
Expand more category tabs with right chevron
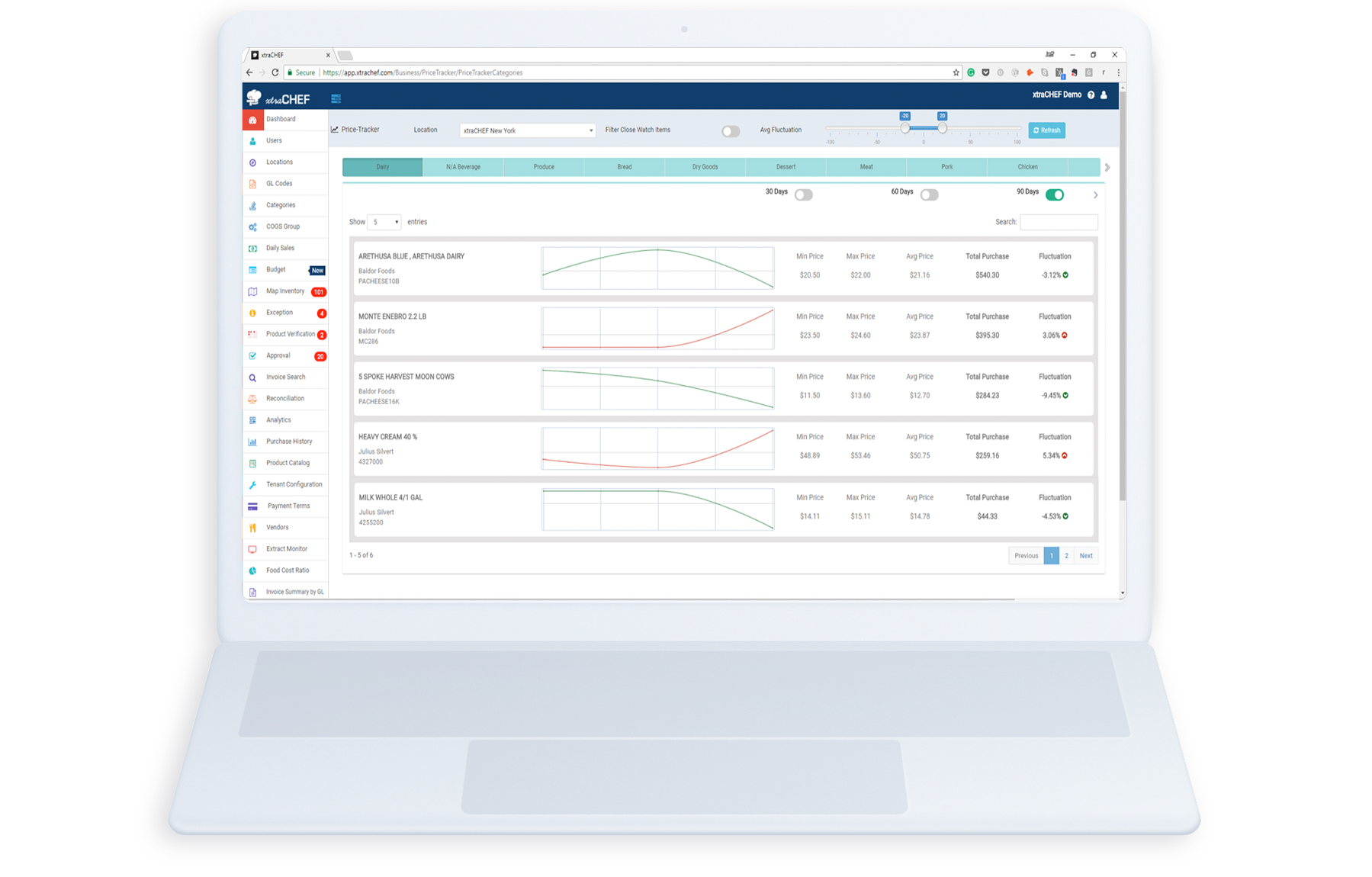point(1107,168)
